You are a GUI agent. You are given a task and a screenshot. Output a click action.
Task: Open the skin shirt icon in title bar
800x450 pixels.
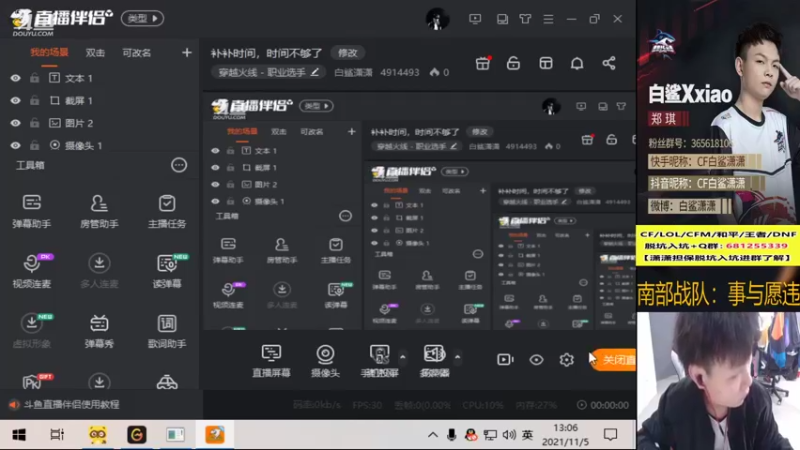[x=525, y=19]
